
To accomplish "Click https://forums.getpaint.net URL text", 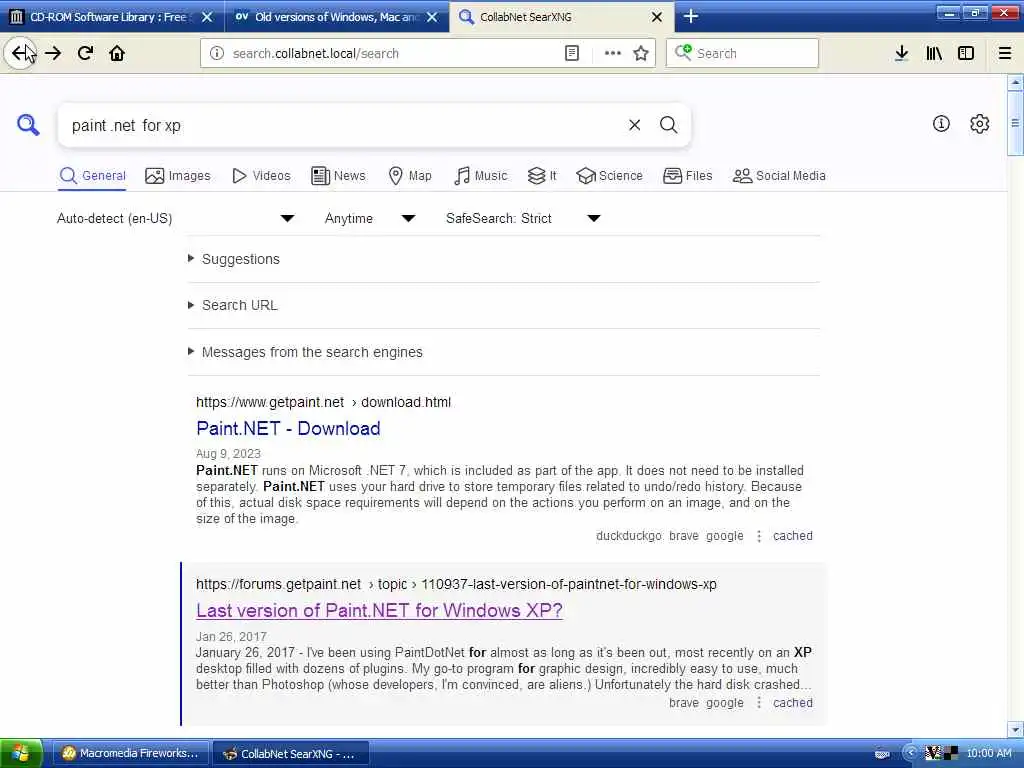I will pos(278,584).
